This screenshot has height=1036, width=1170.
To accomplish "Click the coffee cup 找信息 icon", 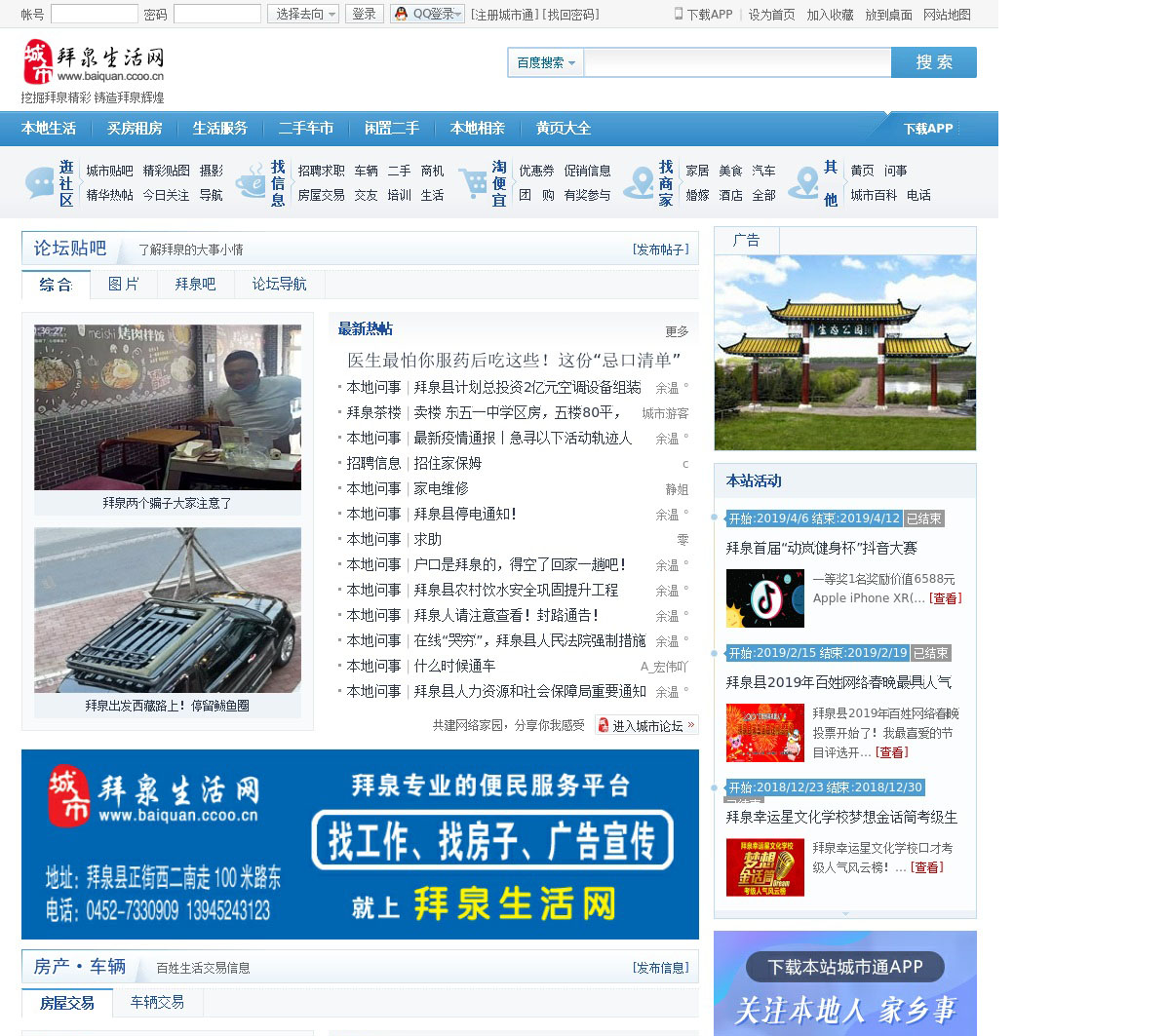I will click(251, 182).
